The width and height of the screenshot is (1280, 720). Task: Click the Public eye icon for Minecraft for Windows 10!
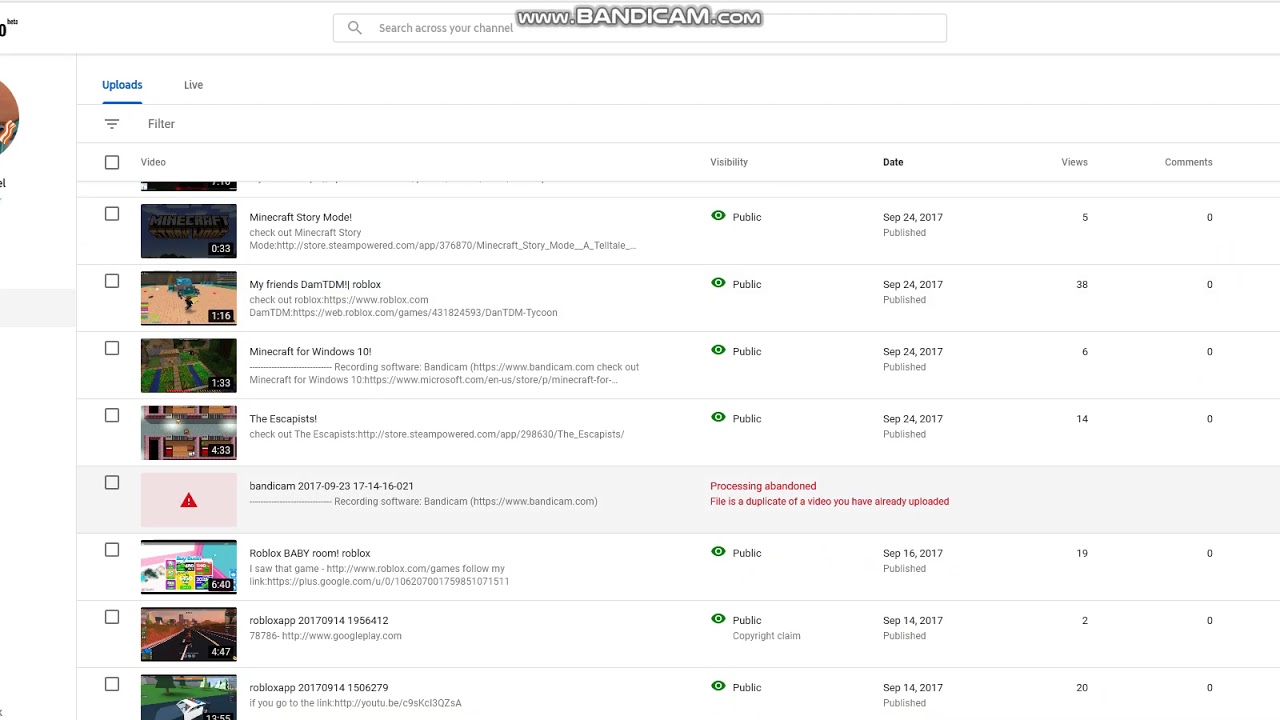[718, 350]
